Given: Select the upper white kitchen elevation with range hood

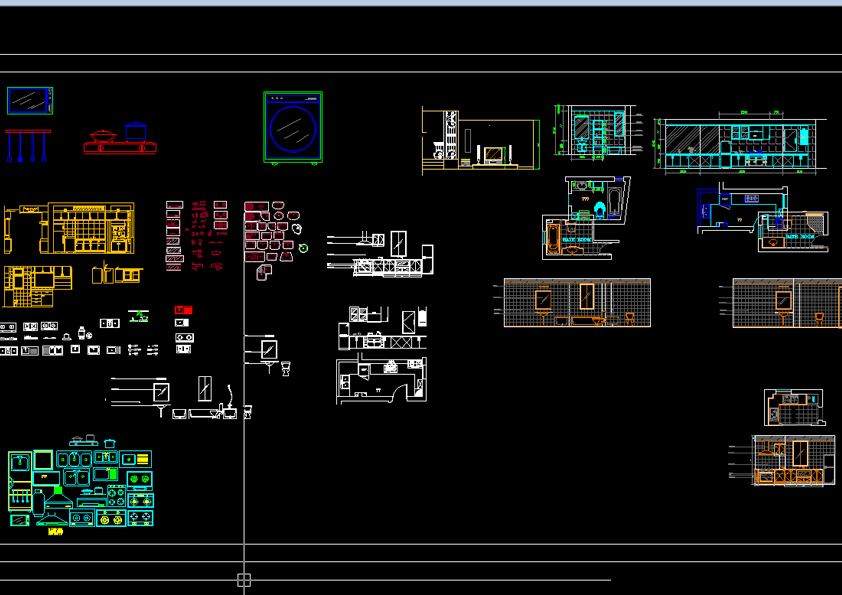Looking at the screenshot, I should point(380,253).
